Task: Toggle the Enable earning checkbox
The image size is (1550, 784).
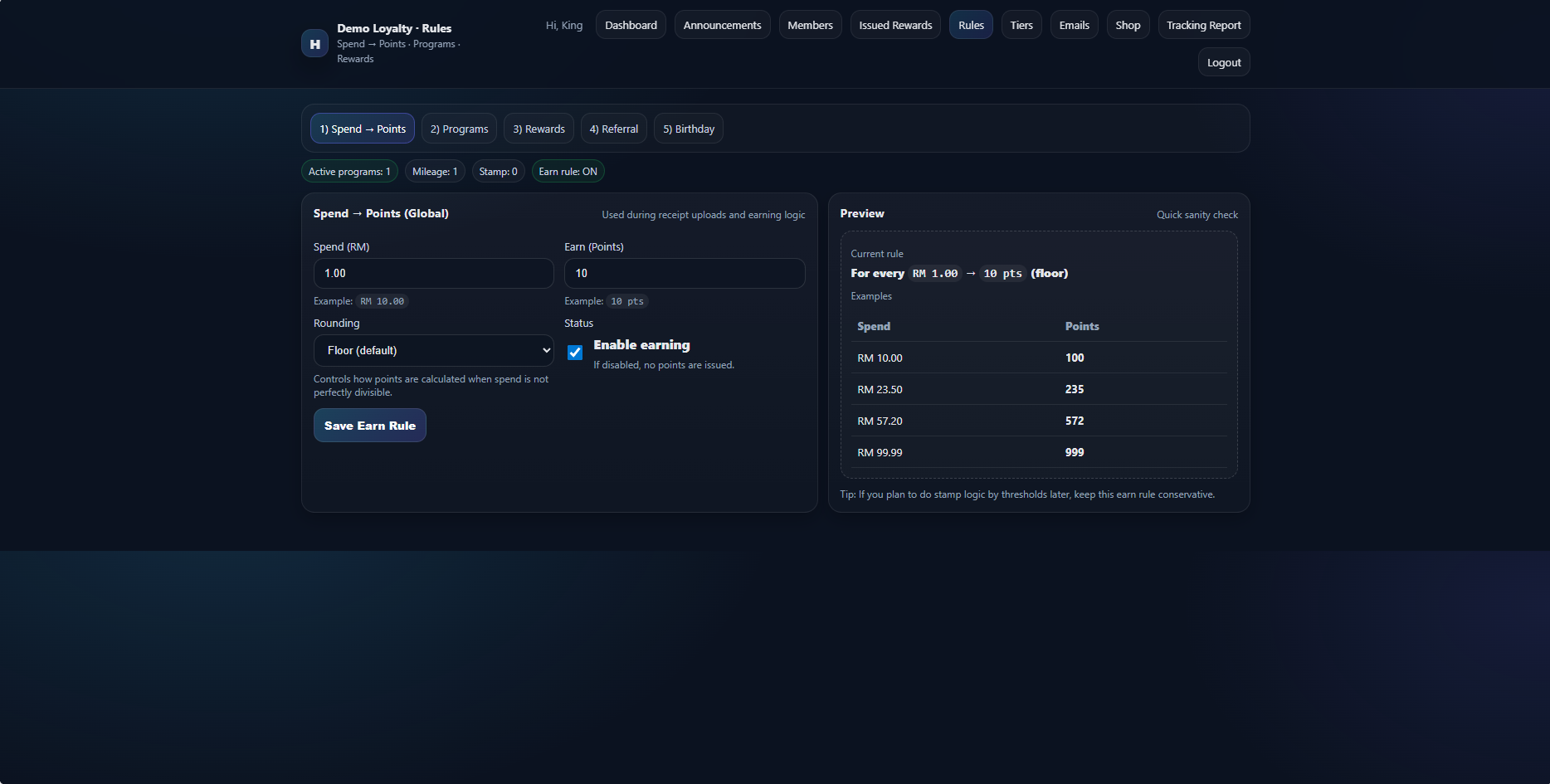Action: tap(575, 353)
